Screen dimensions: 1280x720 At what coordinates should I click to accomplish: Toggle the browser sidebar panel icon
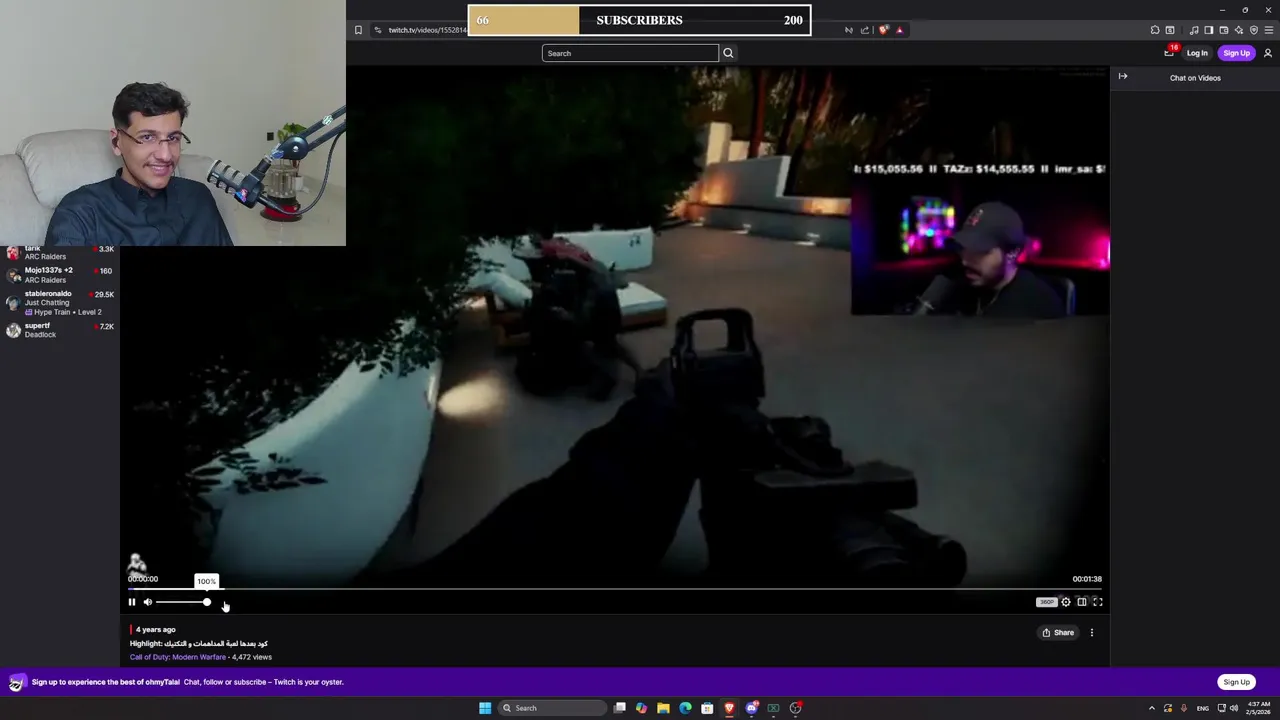click(1209, 30)
